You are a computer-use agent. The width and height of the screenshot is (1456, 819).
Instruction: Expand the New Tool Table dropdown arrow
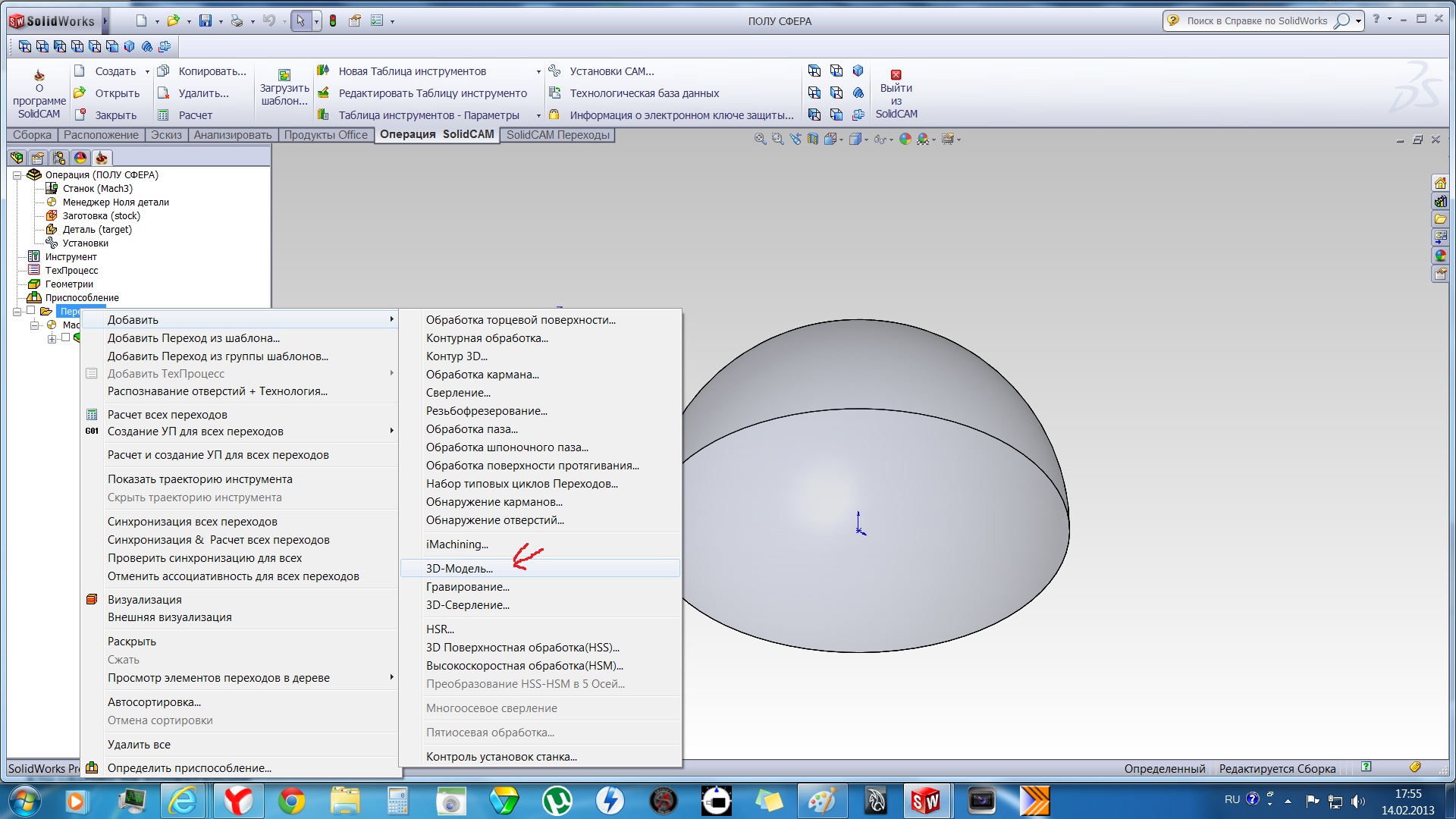click(538, 72)
